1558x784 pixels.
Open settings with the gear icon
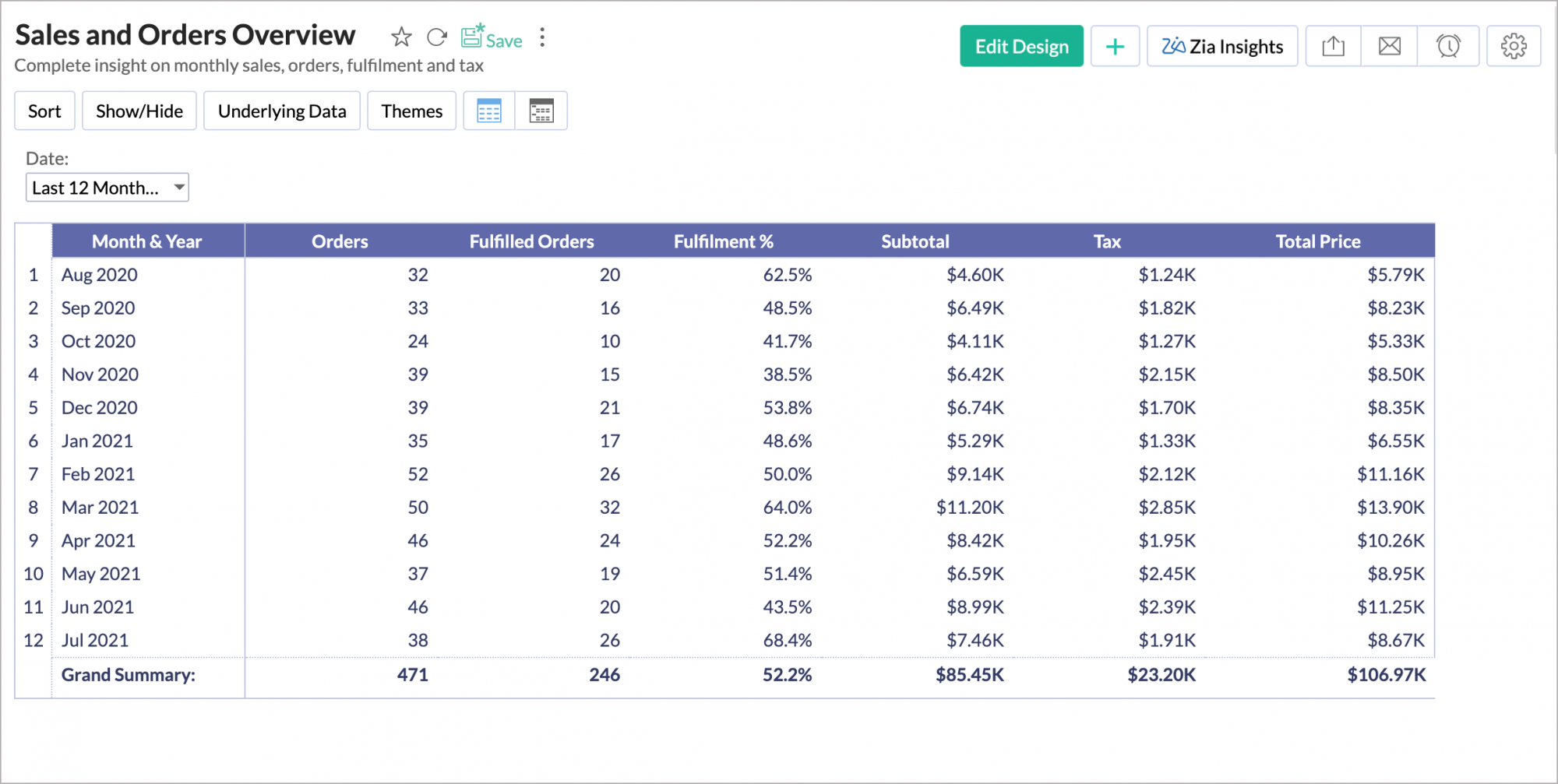click(x=1513, y=47)
